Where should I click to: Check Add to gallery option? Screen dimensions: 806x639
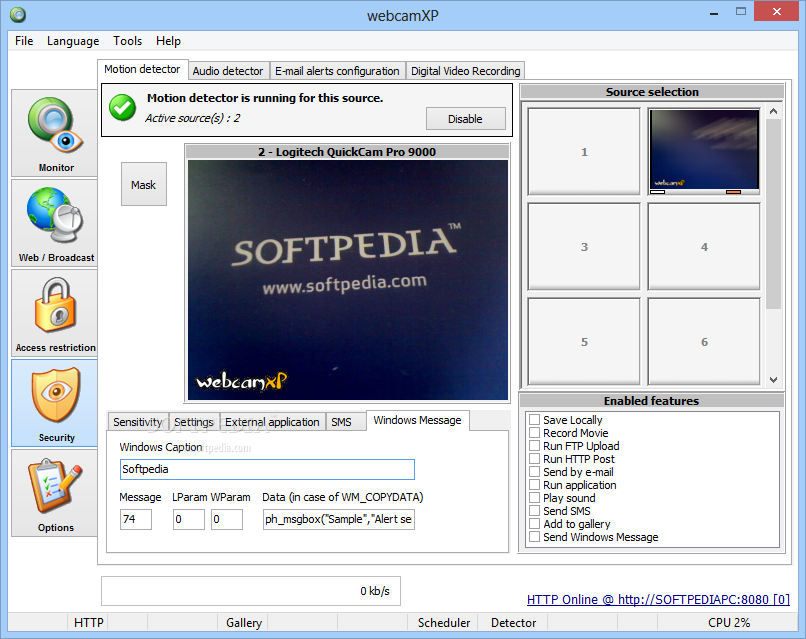[x=535, y=523]
